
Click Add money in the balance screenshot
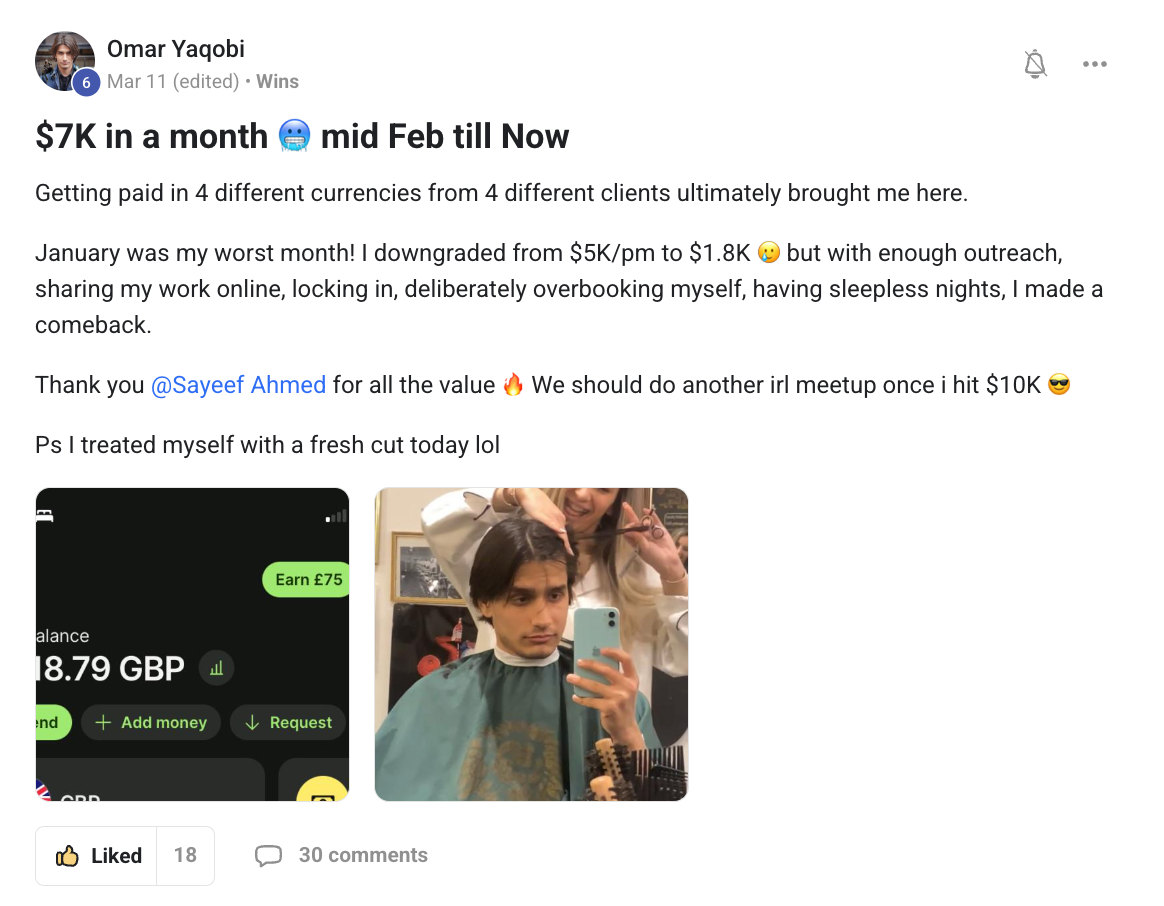coord(151,723)
